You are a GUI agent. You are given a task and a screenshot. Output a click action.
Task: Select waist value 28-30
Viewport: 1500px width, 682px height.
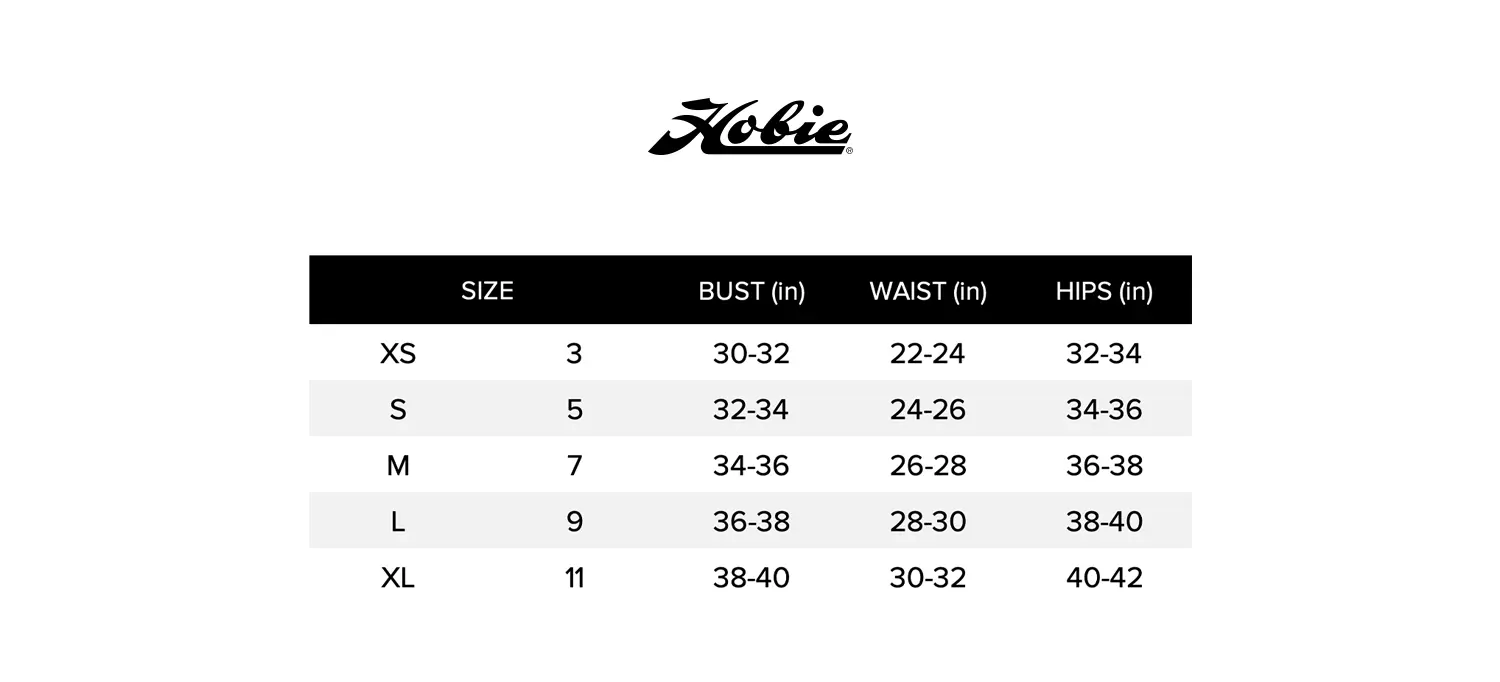coord(928,522)
